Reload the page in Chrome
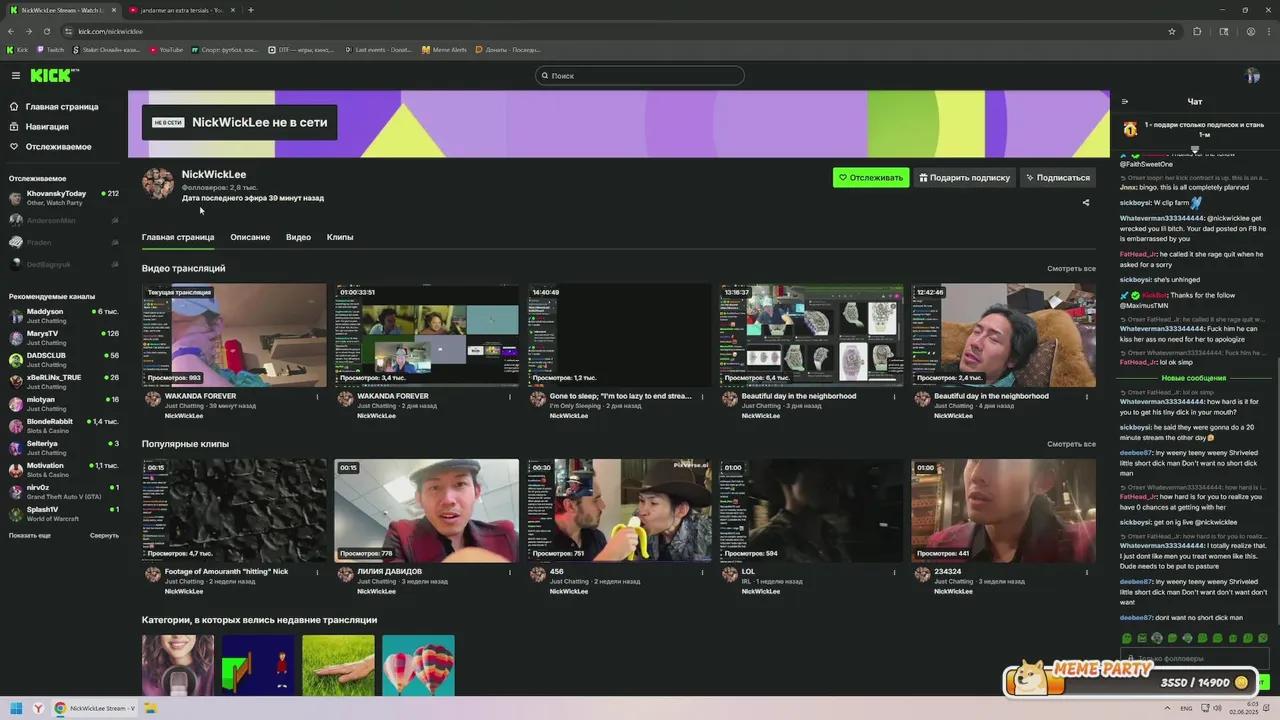The height and width of the screenshot is (720, 1280). [x=46, y=31]
